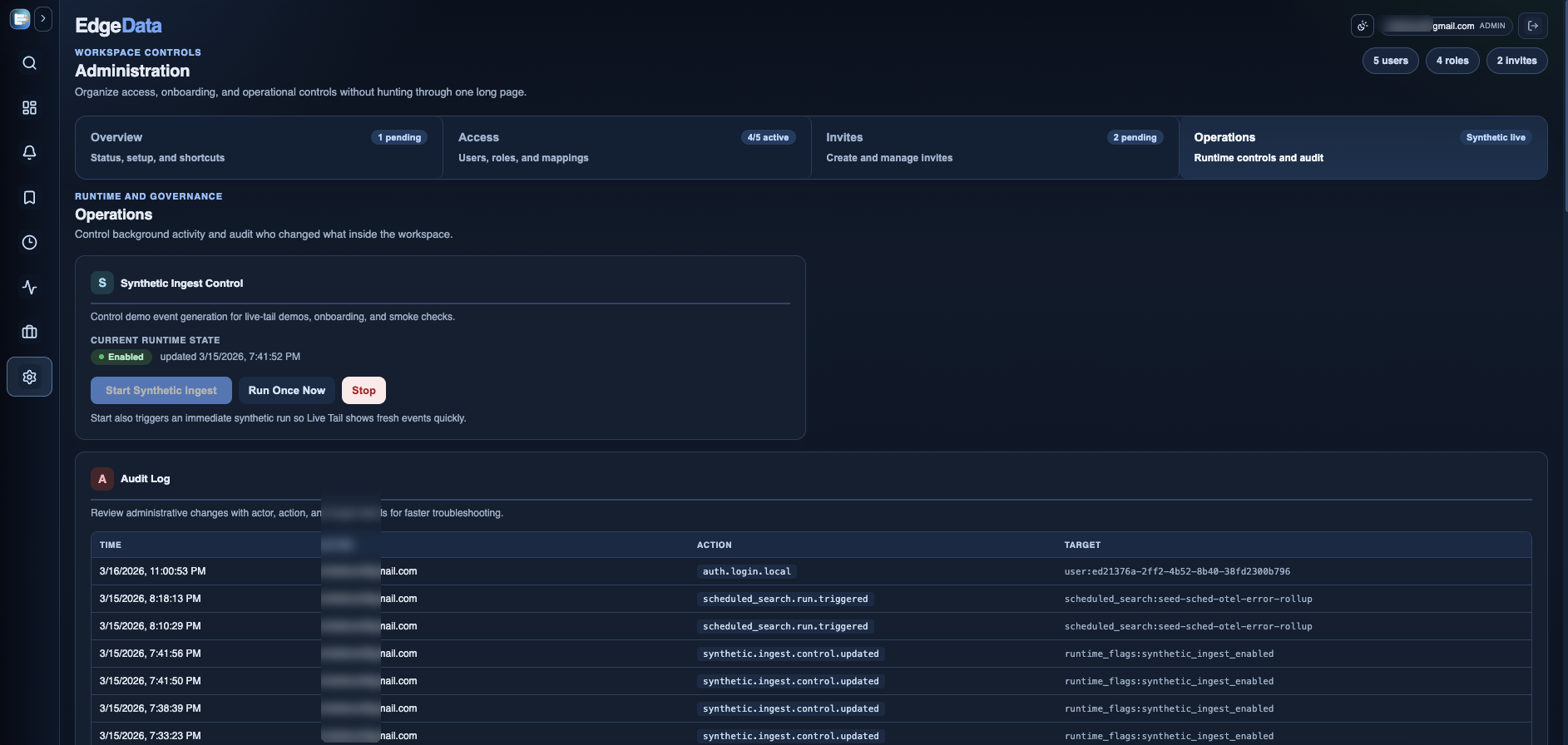Select the auth.login.local action cell
This screenshot has width=1568, height=745.
point(747,571)
